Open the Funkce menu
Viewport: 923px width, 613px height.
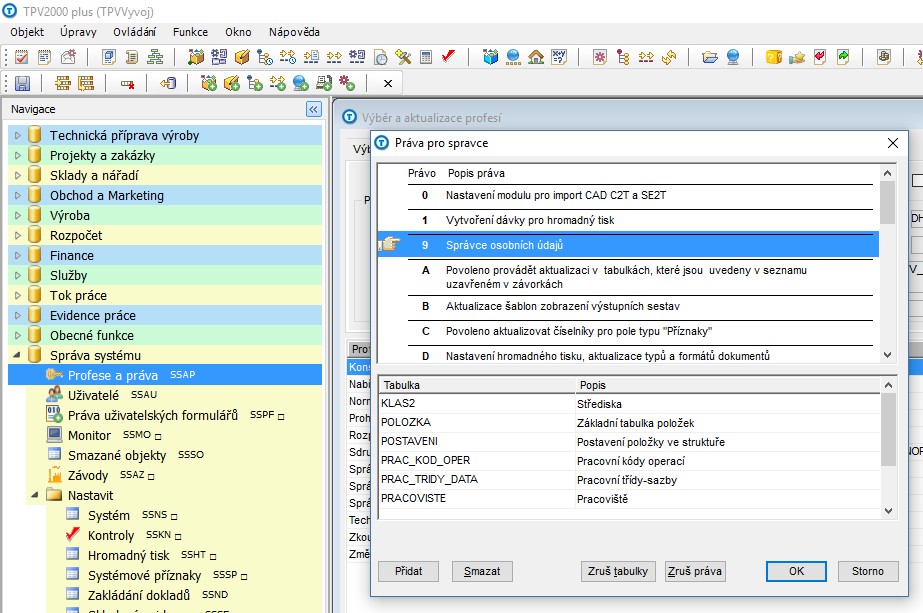point(190,32)
